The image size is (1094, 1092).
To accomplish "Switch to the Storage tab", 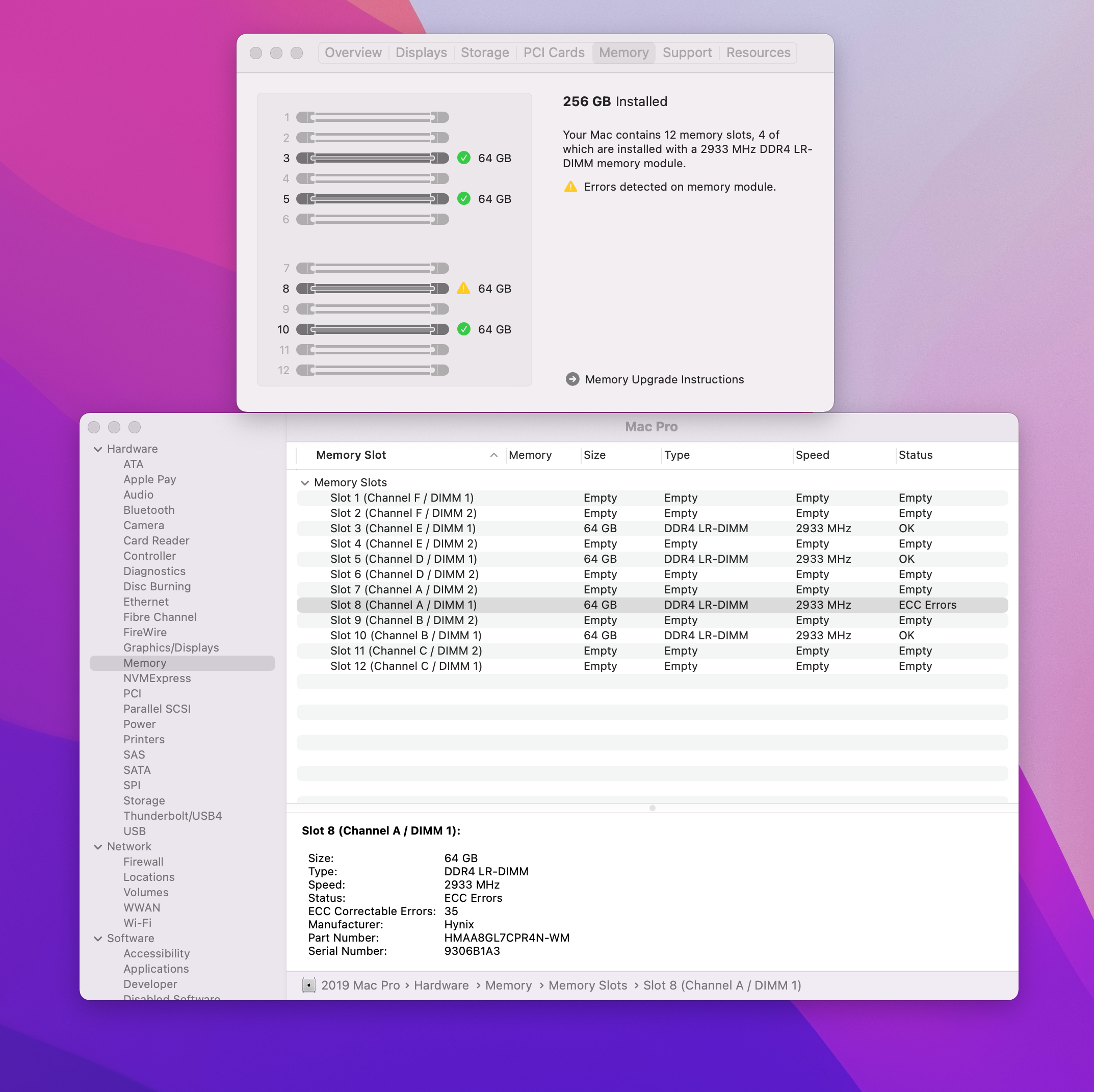I will (484, 53).
